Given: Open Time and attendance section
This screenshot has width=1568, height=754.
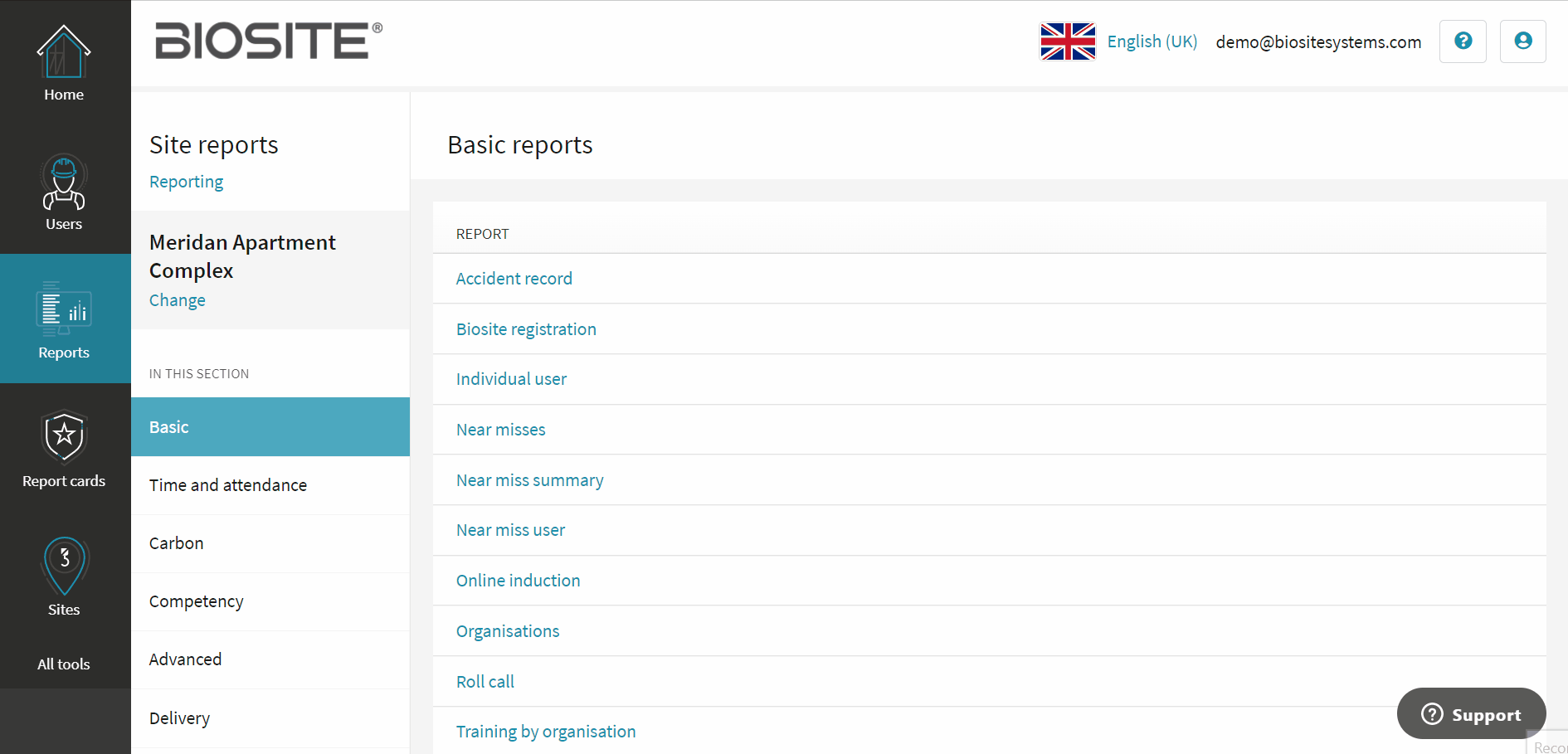Looking at the screenshot, I should tap(270, 485).
